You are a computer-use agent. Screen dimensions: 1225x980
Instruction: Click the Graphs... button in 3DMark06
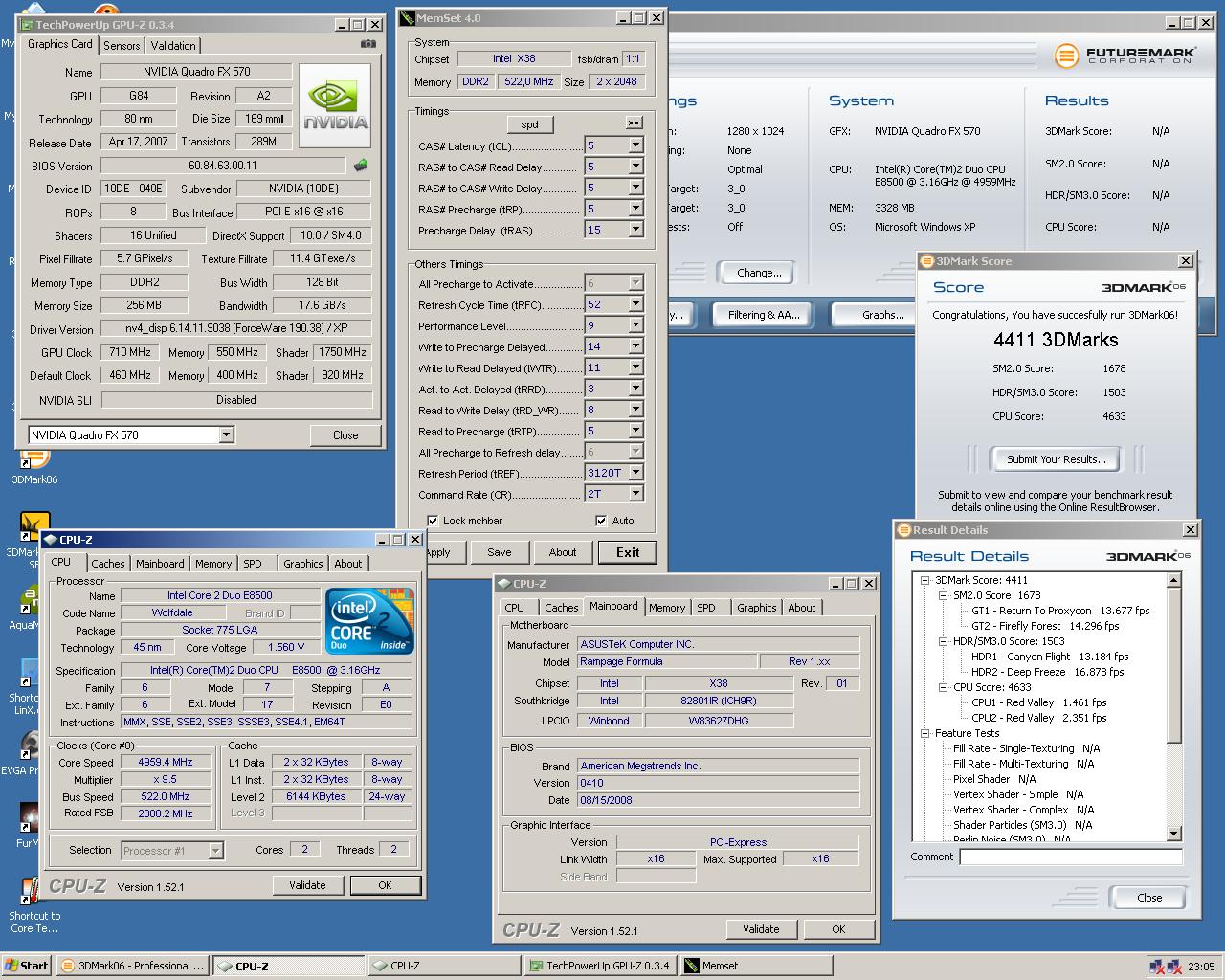(882, 315)
